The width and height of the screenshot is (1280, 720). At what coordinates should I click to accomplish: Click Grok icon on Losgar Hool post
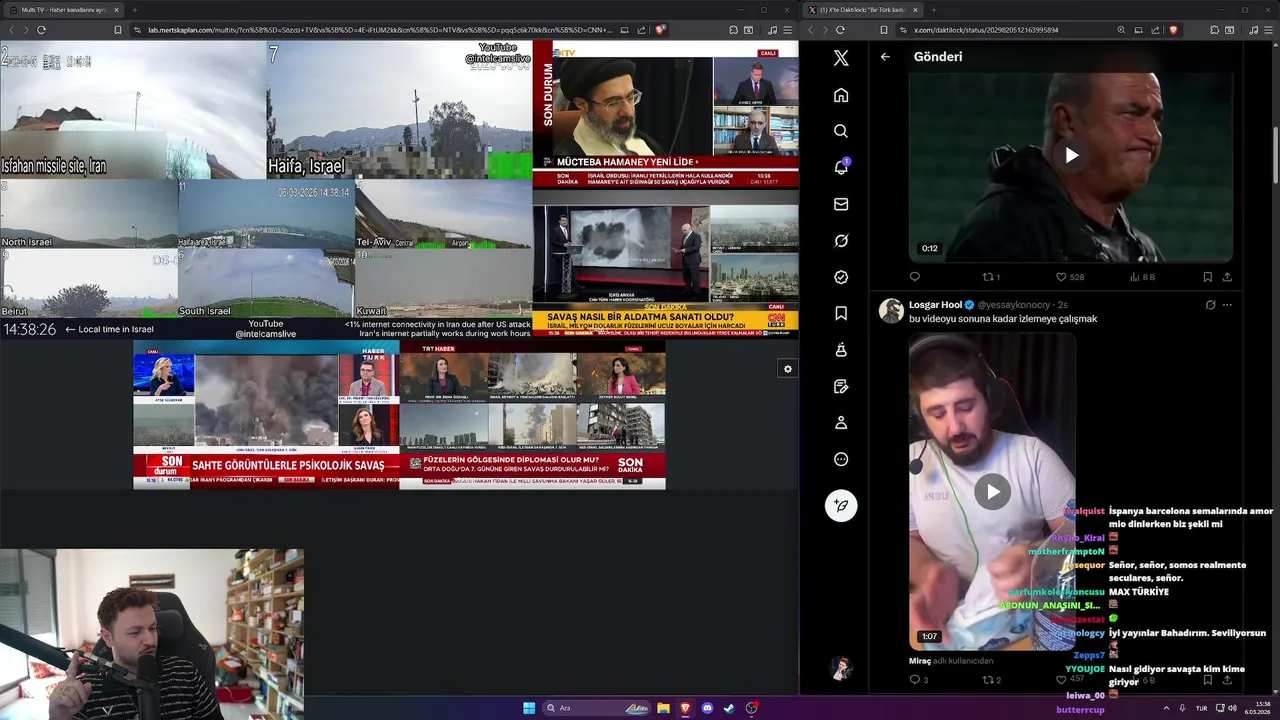(x=1210, y=305)
